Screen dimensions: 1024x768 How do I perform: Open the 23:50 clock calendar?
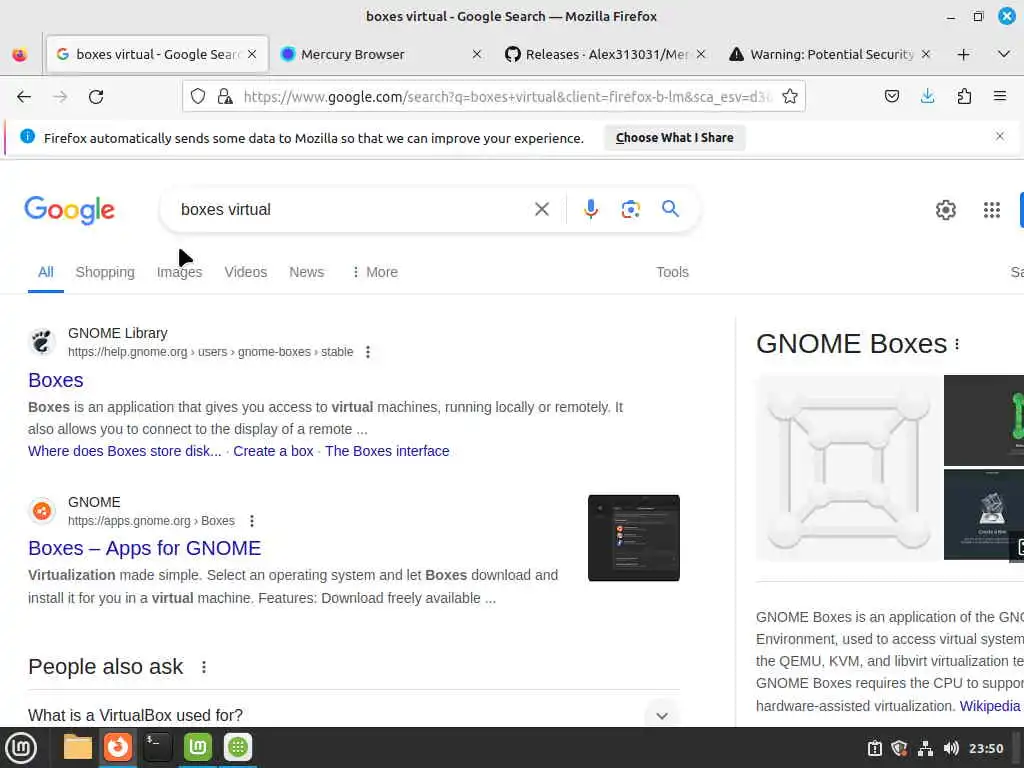click(985, 748)
